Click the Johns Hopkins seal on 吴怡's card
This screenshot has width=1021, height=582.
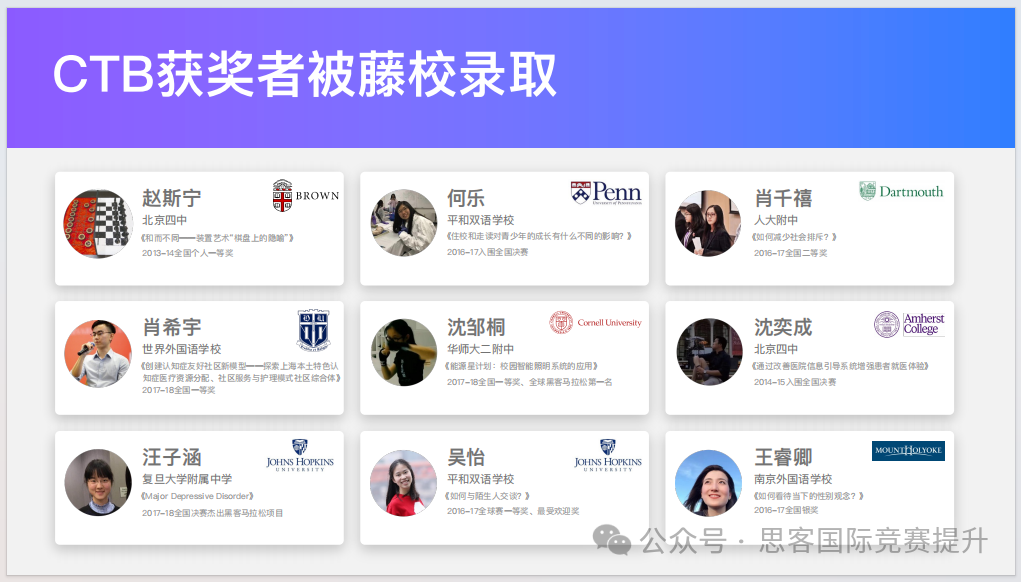point(608,456)
